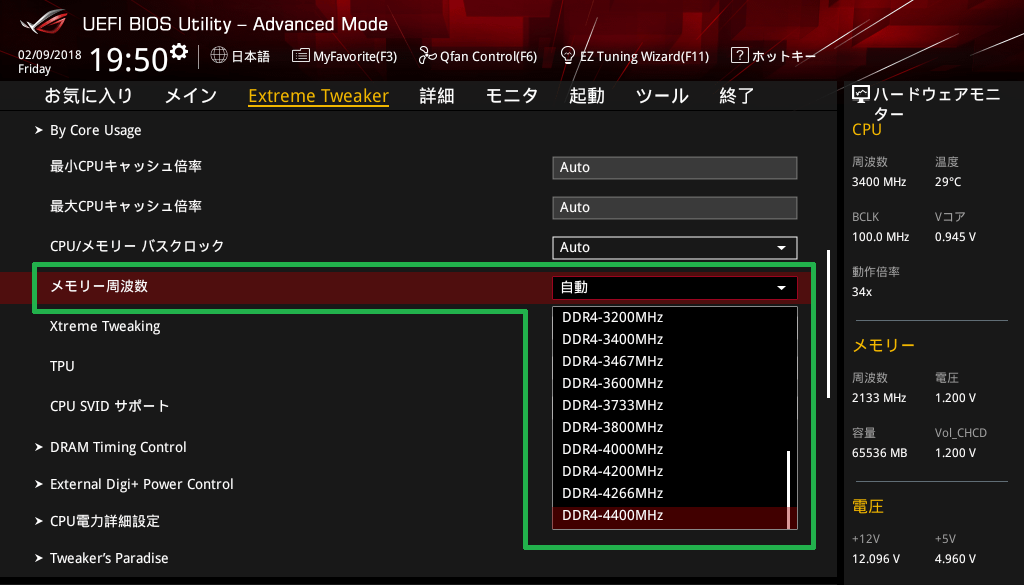This screenshot has height=585, width=1024.
Task: Change language via 日本語 button
Action: [x=240, y=56]
